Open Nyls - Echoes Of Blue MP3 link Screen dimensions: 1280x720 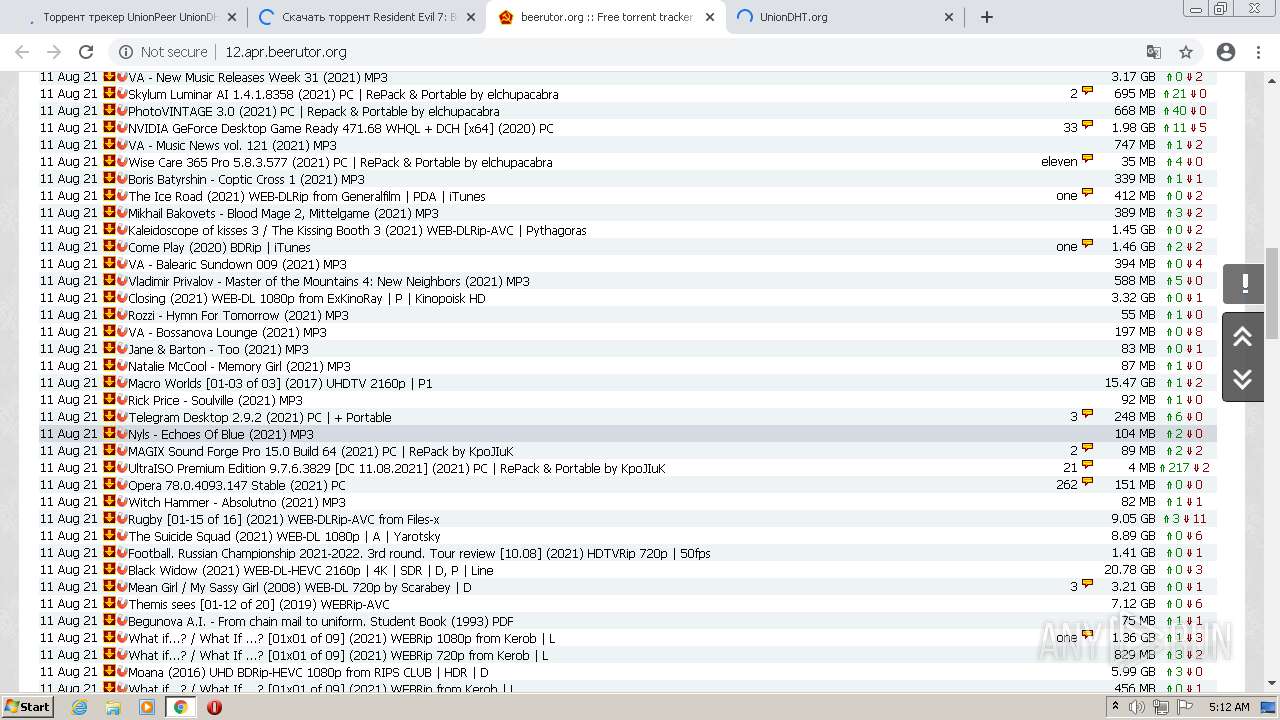pyautogui.click(x=220, y=434)
